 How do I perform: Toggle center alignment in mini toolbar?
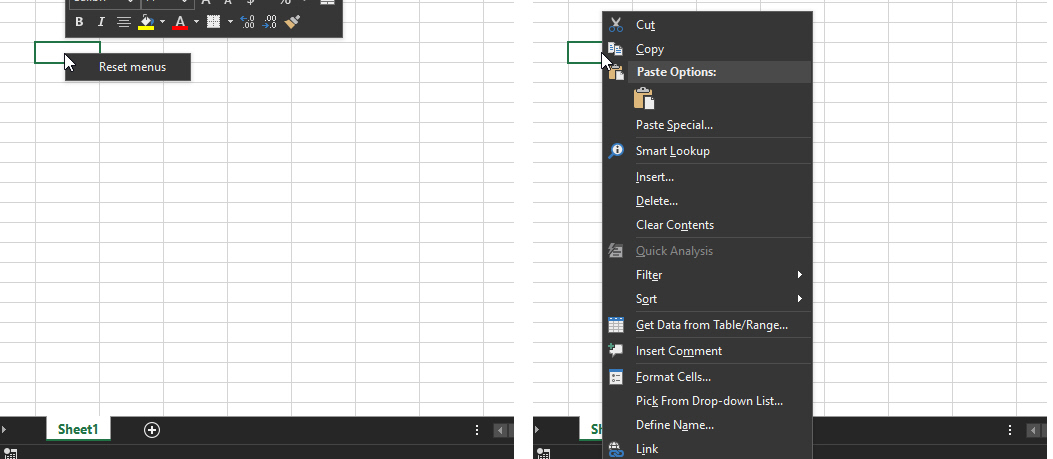(123, 21)
